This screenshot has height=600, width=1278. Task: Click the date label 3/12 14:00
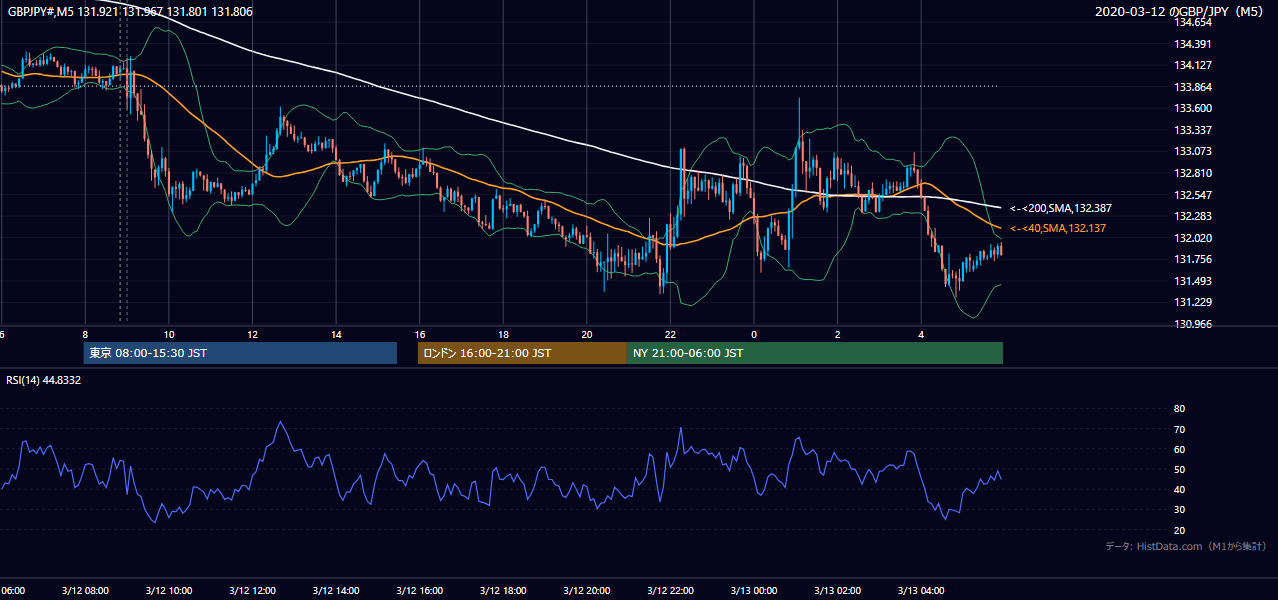(x=336, y=590)
